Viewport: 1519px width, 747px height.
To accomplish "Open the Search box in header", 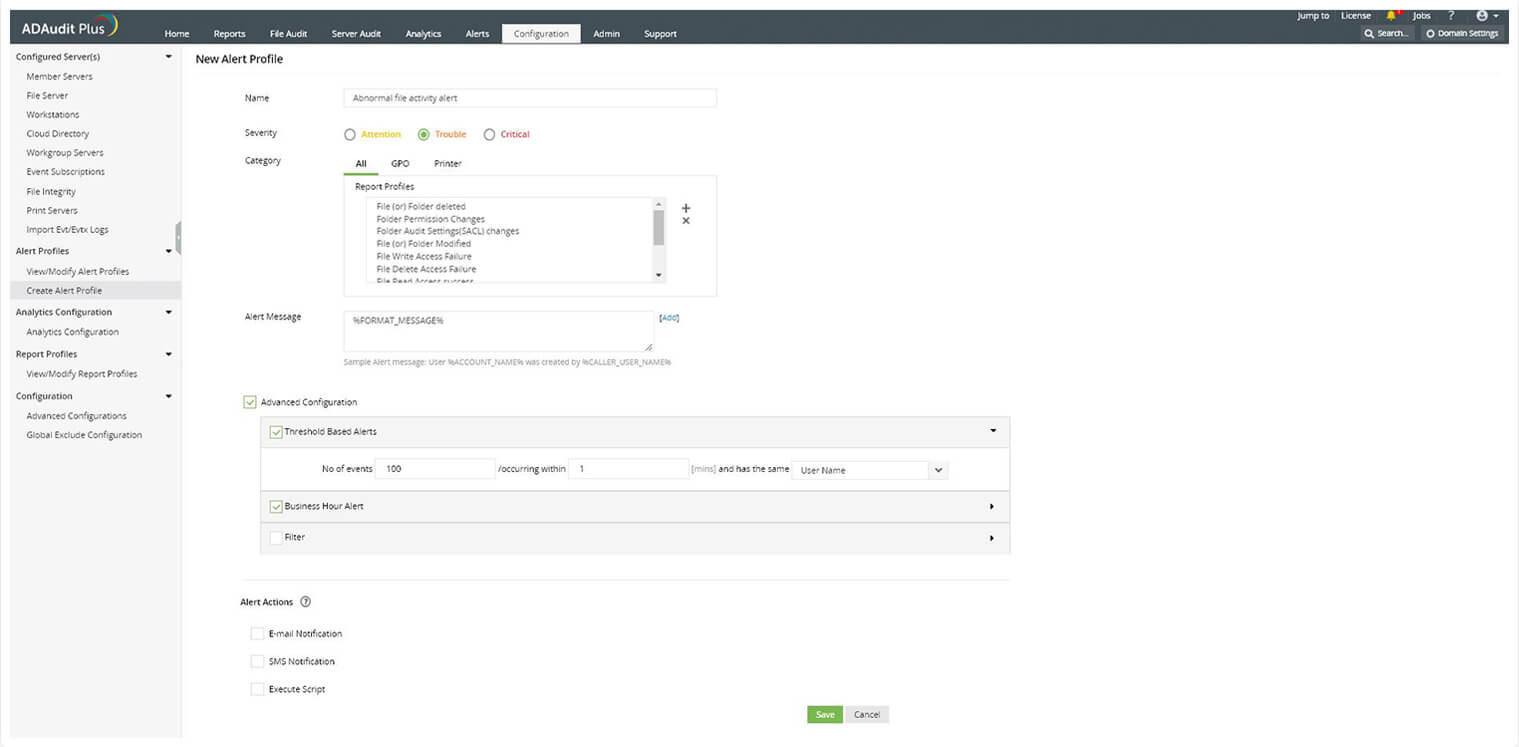I will coord(1388,33).
